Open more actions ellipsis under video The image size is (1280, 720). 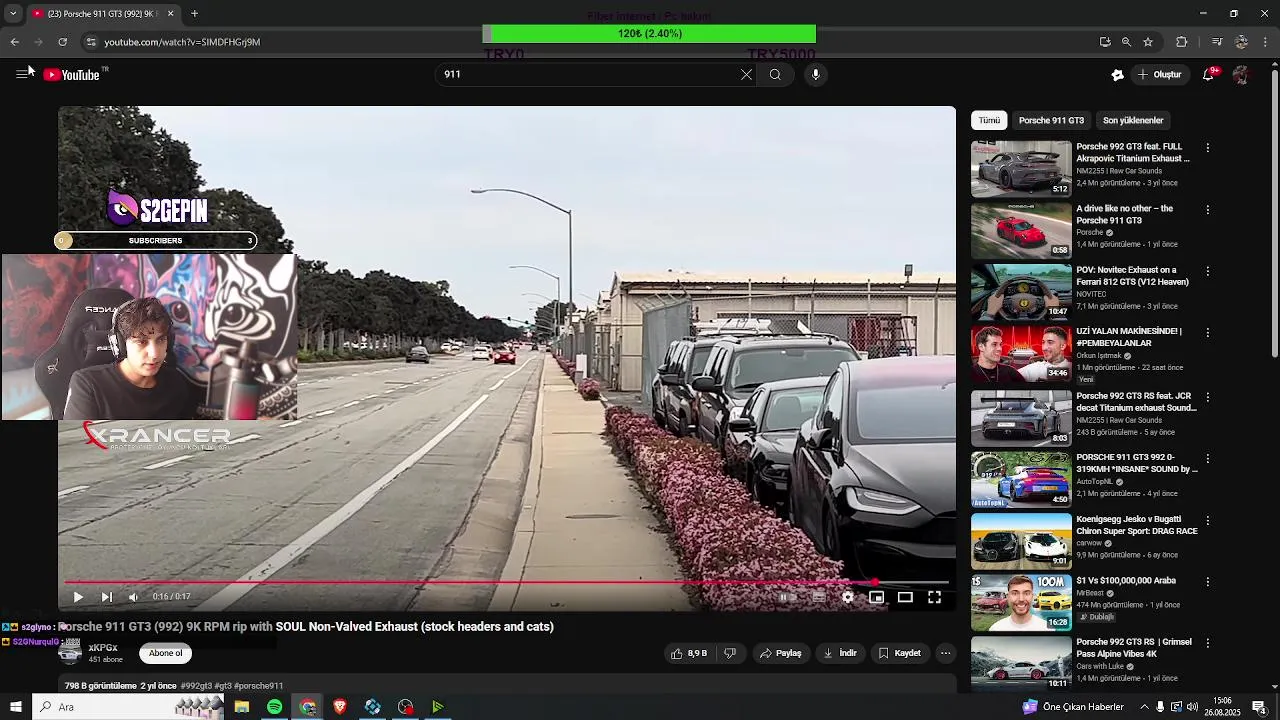945,653
